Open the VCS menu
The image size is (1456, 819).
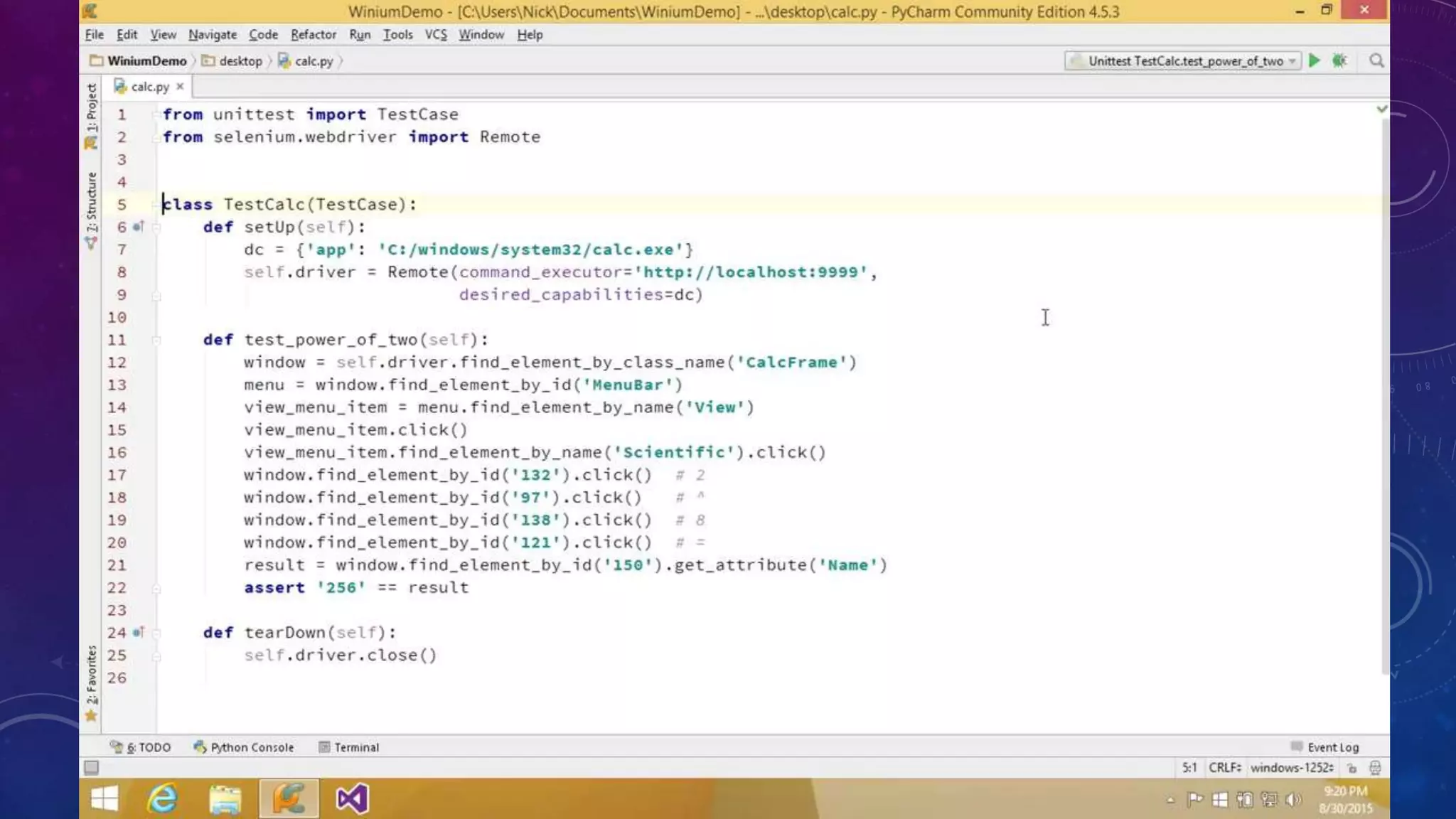click(x=435, y=35)
